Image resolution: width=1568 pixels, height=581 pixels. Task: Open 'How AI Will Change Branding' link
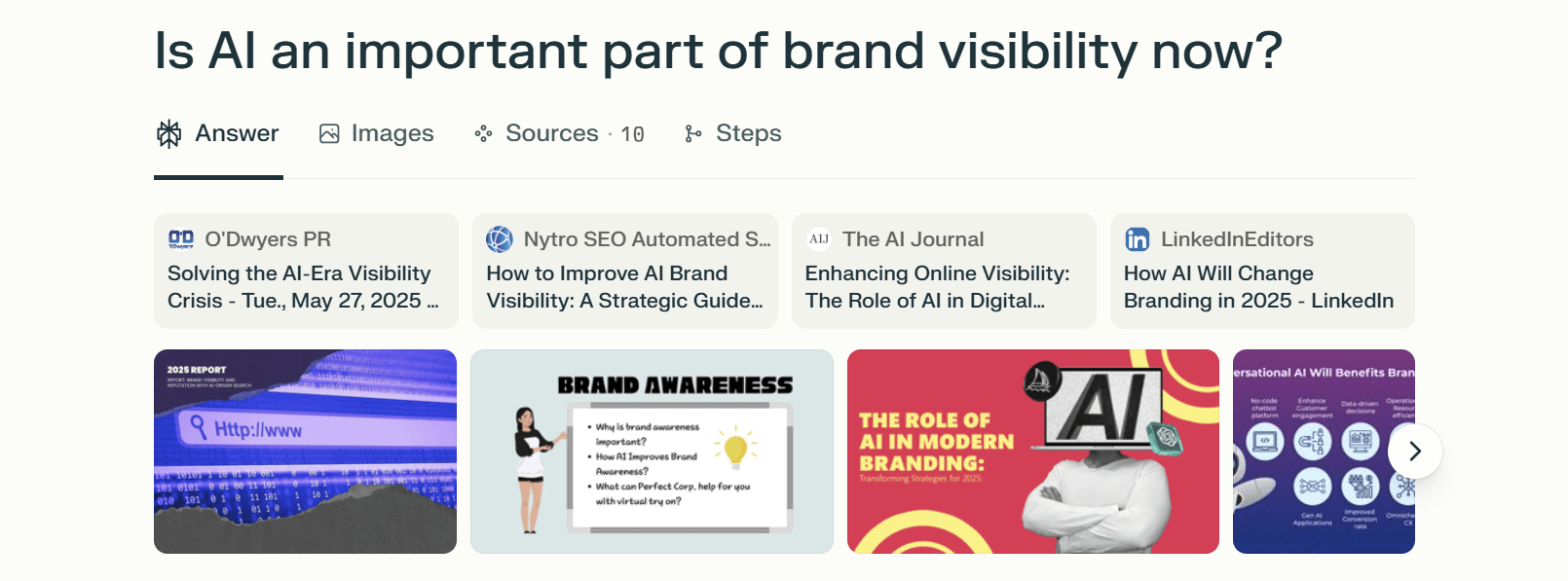(1260, 287)
